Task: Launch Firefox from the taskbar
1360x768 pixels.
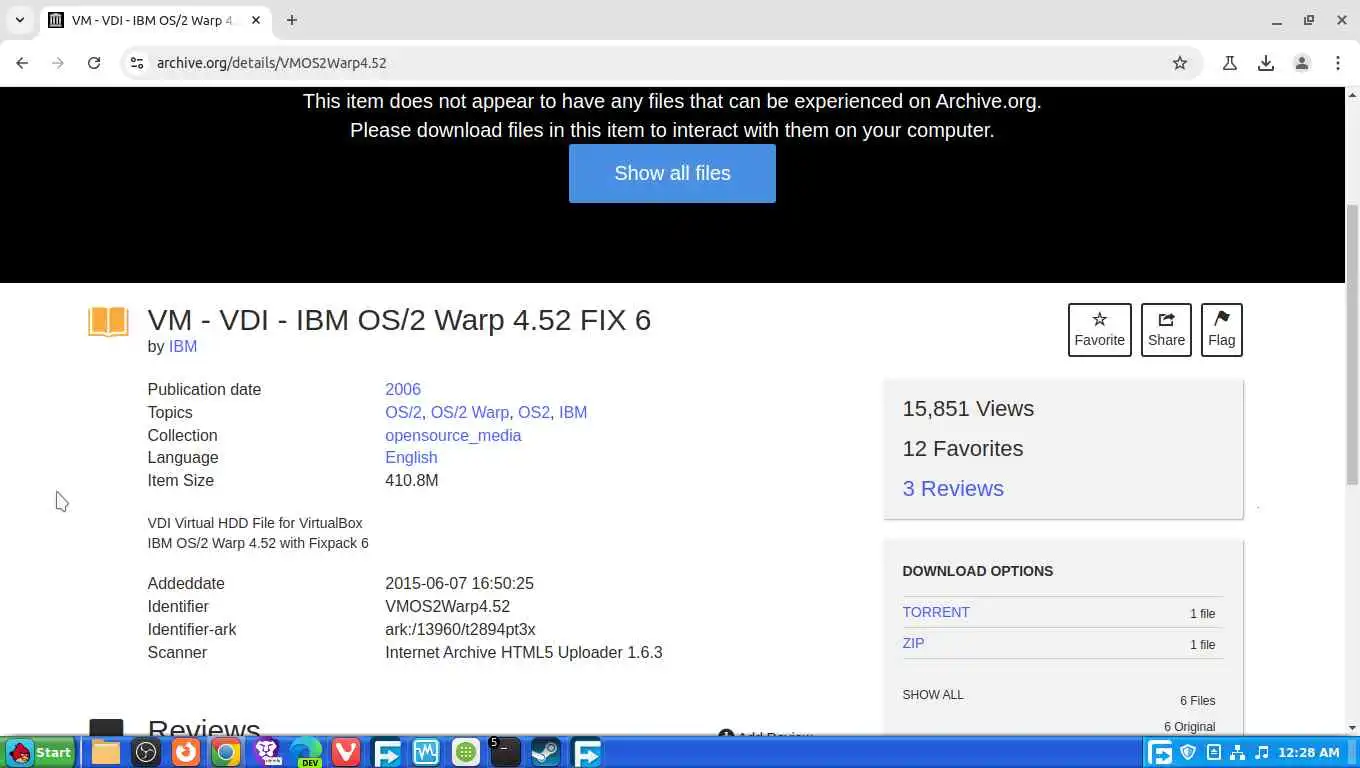Action: (186, 752)
